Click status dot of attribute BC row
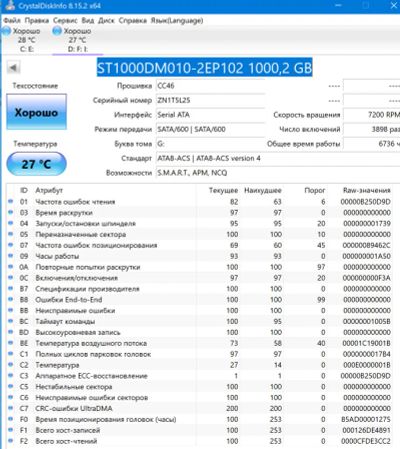Image resolution: width=400 pixels, height=449 pixels. tap(10, 321)
